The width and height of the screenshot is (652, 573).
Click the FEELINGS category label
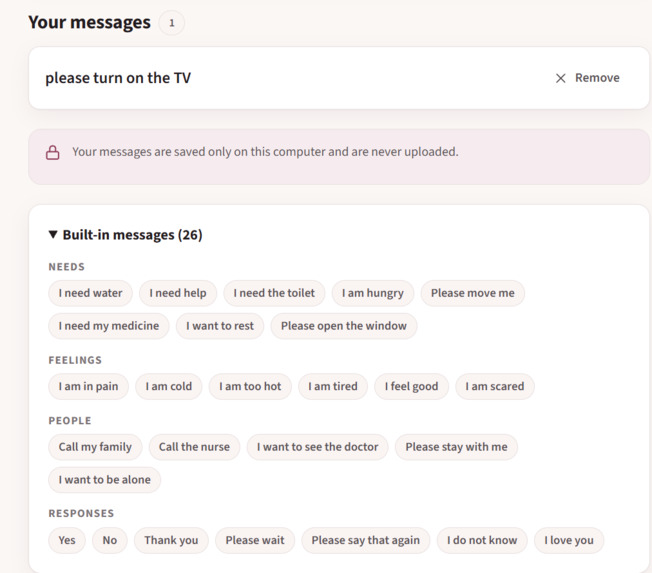click(x=75, y=361)
